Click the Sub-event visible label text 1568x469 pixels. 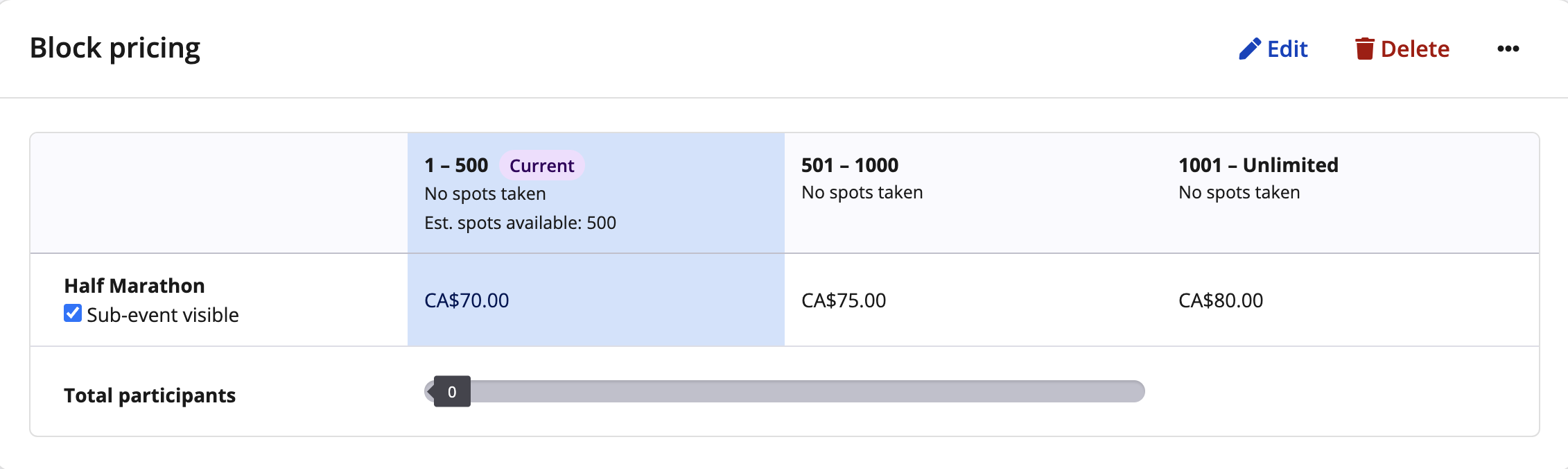pos(163,315)
